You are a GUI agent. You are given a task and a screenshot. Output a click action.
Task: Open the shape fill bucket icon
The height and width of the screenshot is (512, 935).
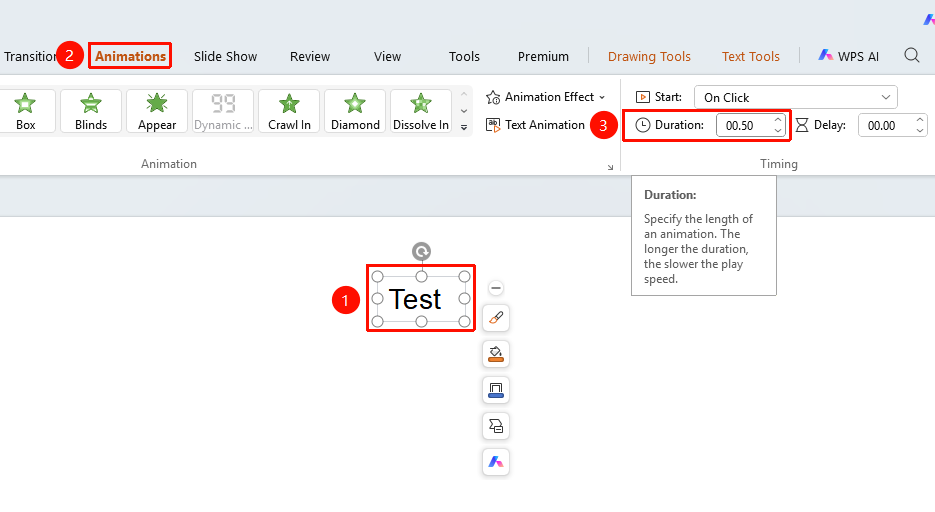click(x=496, y=354)
